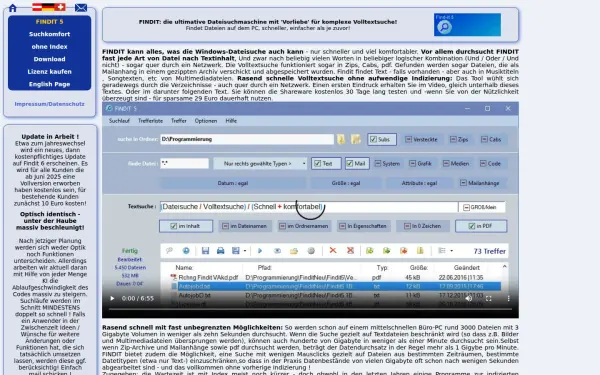Toggle the GROß/klein case checkbox
Viewport: 600px width, 375px height.
tap(481, 207)
